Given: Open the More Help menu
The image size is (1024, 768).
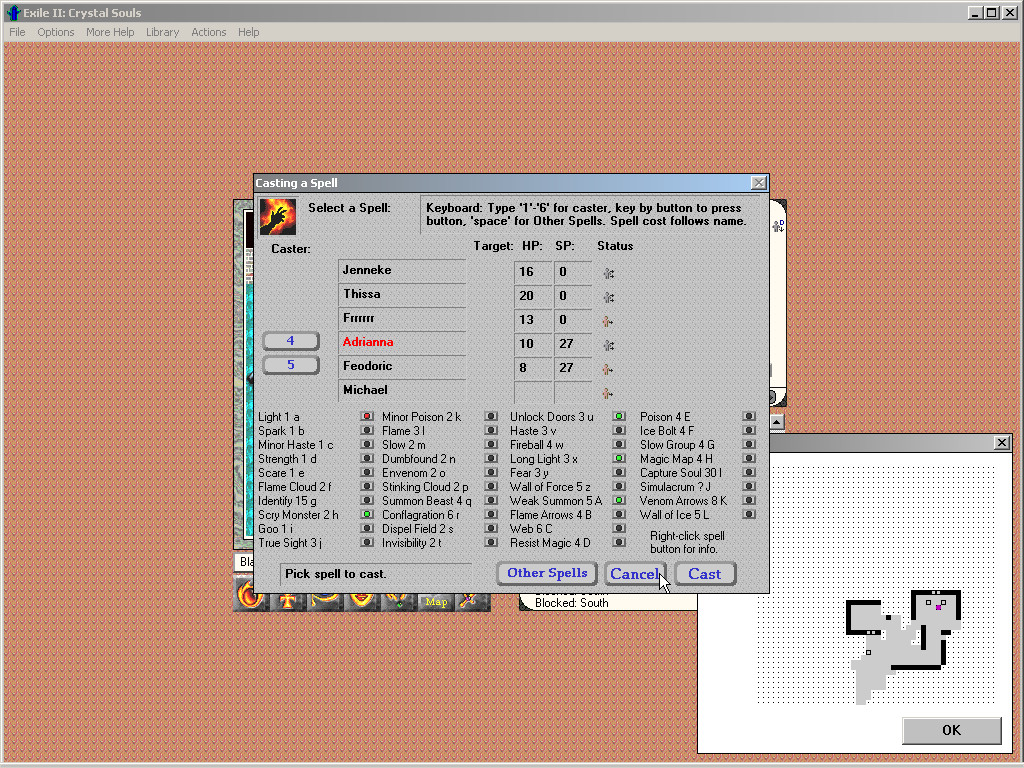Looking at the screenshot, I should (110, 32).
